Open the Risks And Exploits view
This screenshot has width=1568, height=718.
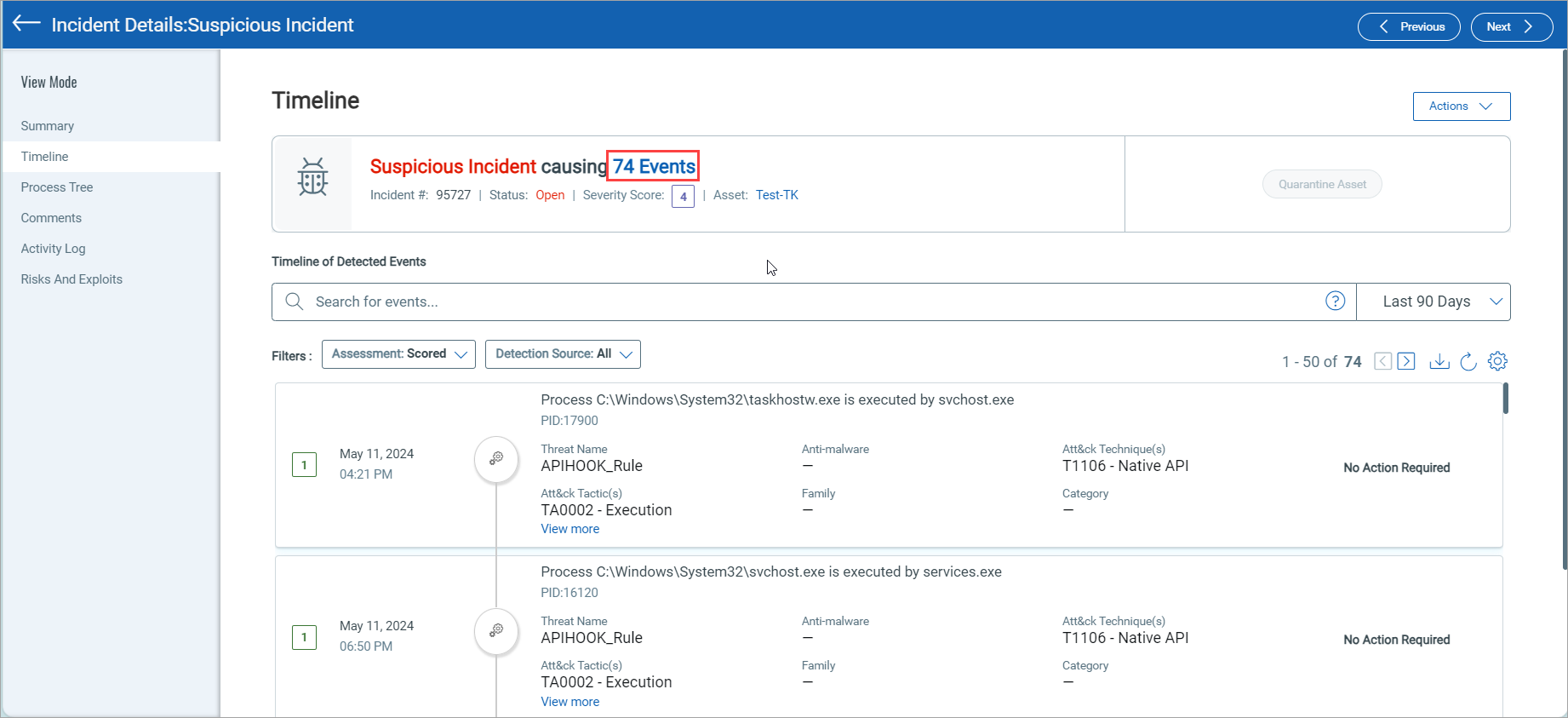72,279
